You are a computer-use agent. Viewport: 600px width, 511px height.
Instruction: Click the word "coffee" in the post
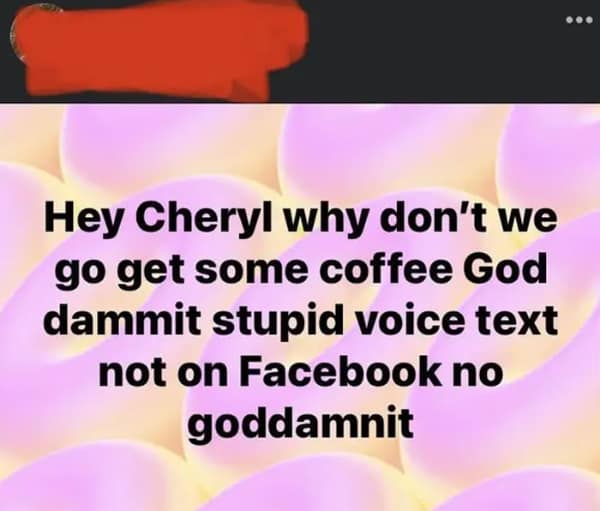pos(386,268)
